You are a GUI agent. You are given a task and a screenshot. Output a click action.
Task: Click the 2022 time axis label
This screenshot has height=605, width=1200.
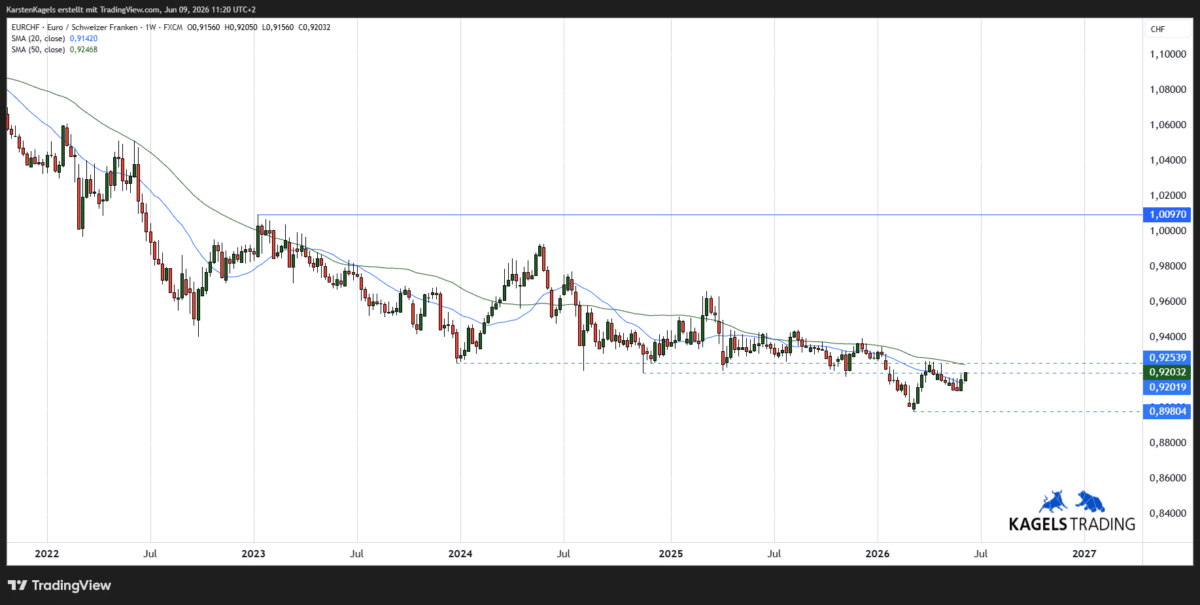click(x=46, y=552)
